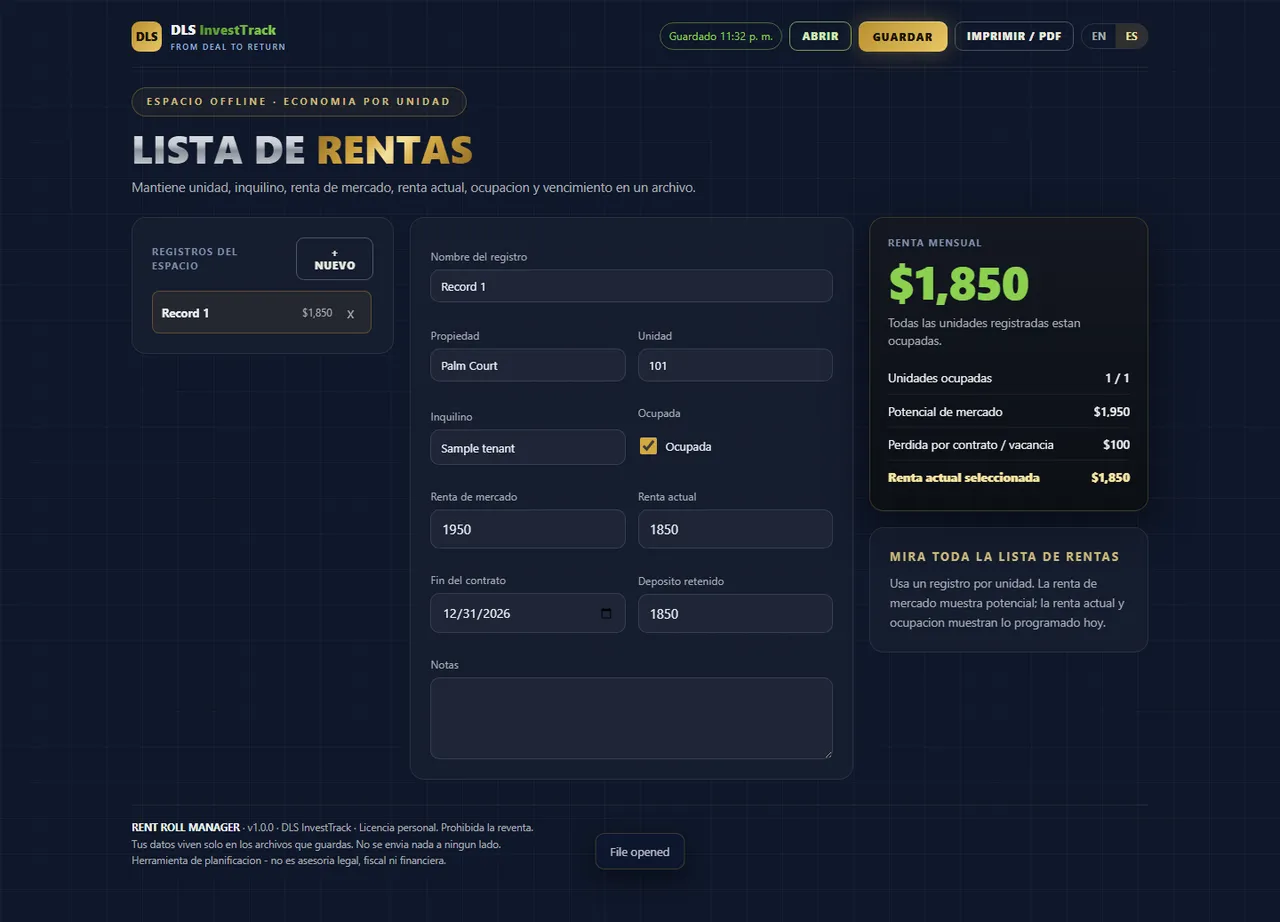Screen dimensions: 1280x922
Task: Click the Unidades ocupadas row
Action: pyautogui.click(x=1009, y=378)
